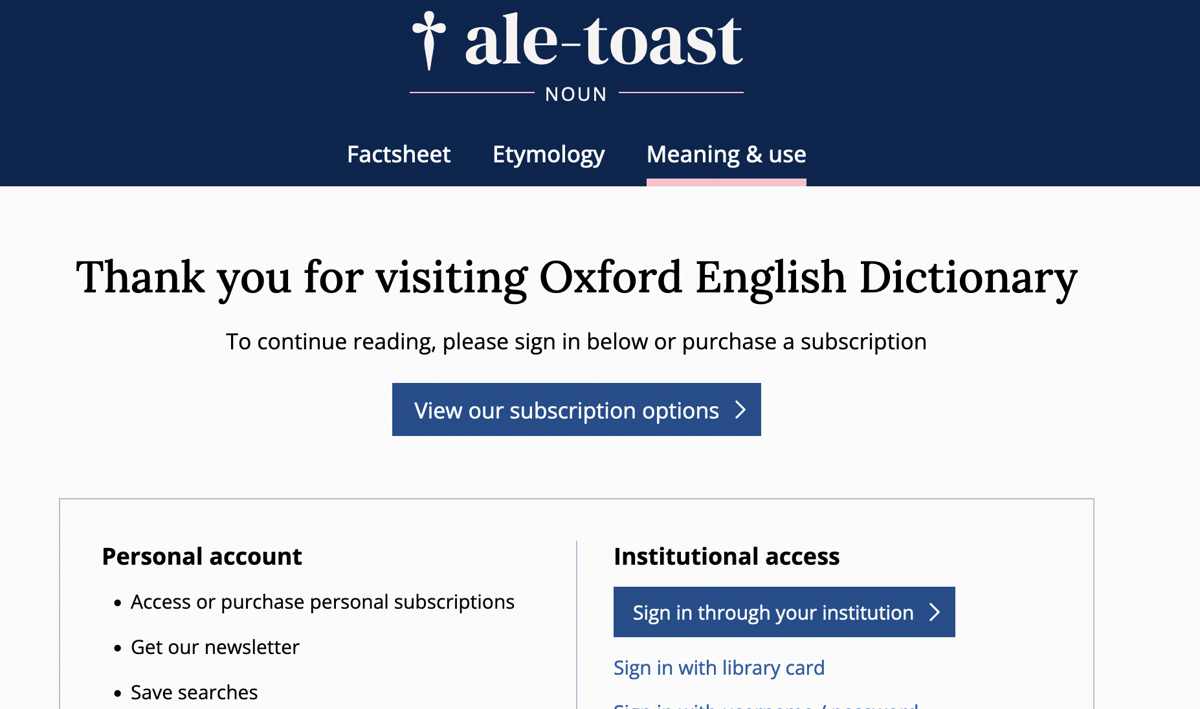1200x709 pixels.
Task: Click 'Access or purchase personal subscriptions' bullet
Action: coord(322,602)
